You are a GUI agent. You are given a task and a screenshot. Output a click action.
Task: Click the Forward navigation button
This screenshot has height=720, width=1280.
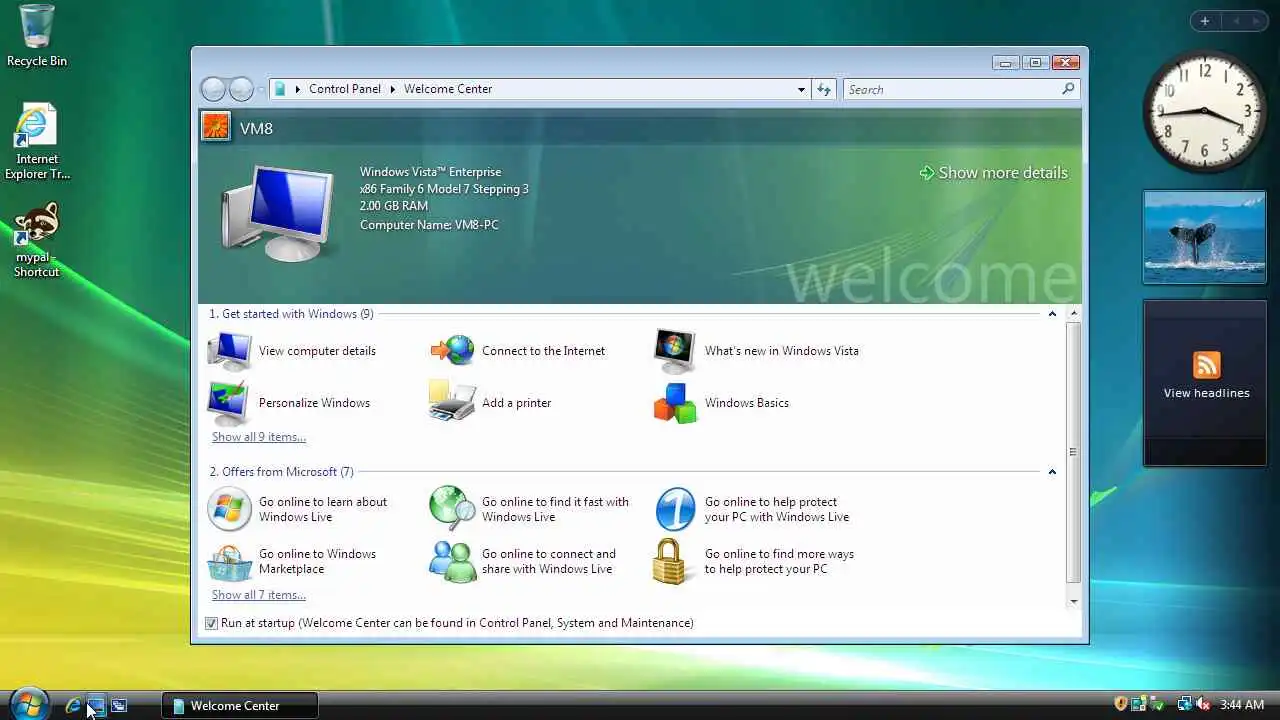[x=241, y=89]
